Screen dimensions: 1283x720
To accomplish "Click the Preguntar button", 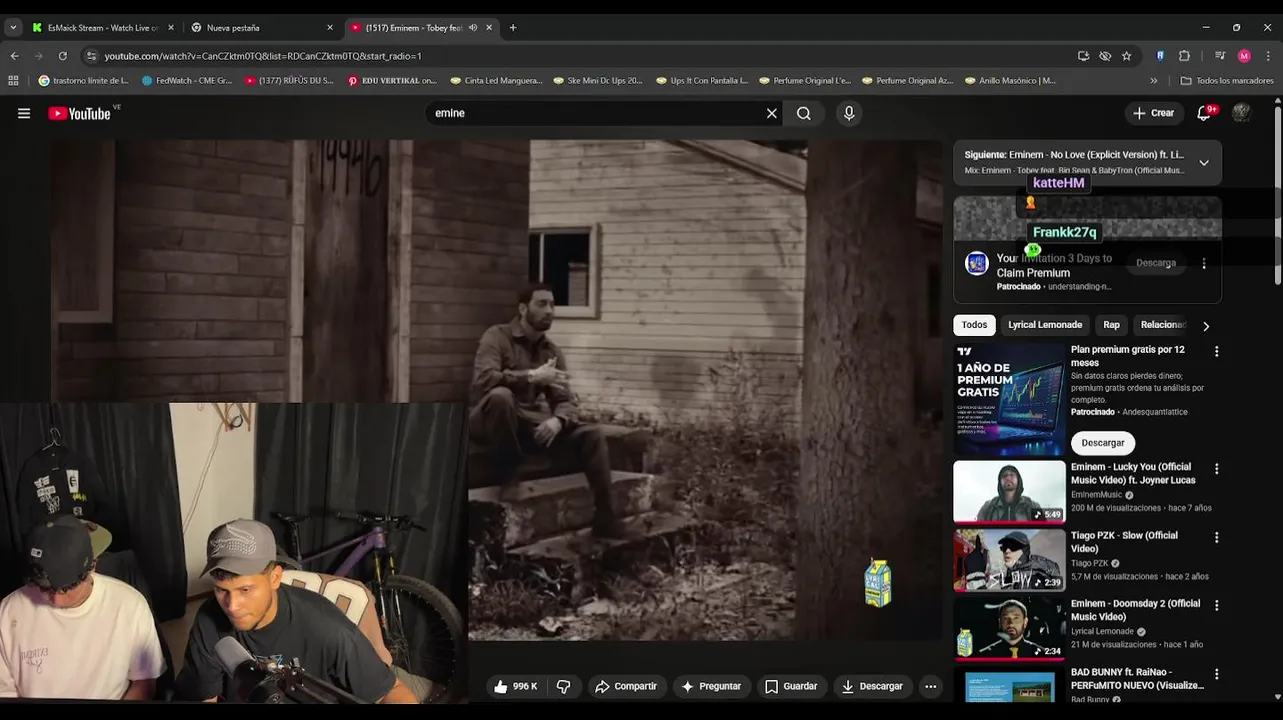I will 711,686.
